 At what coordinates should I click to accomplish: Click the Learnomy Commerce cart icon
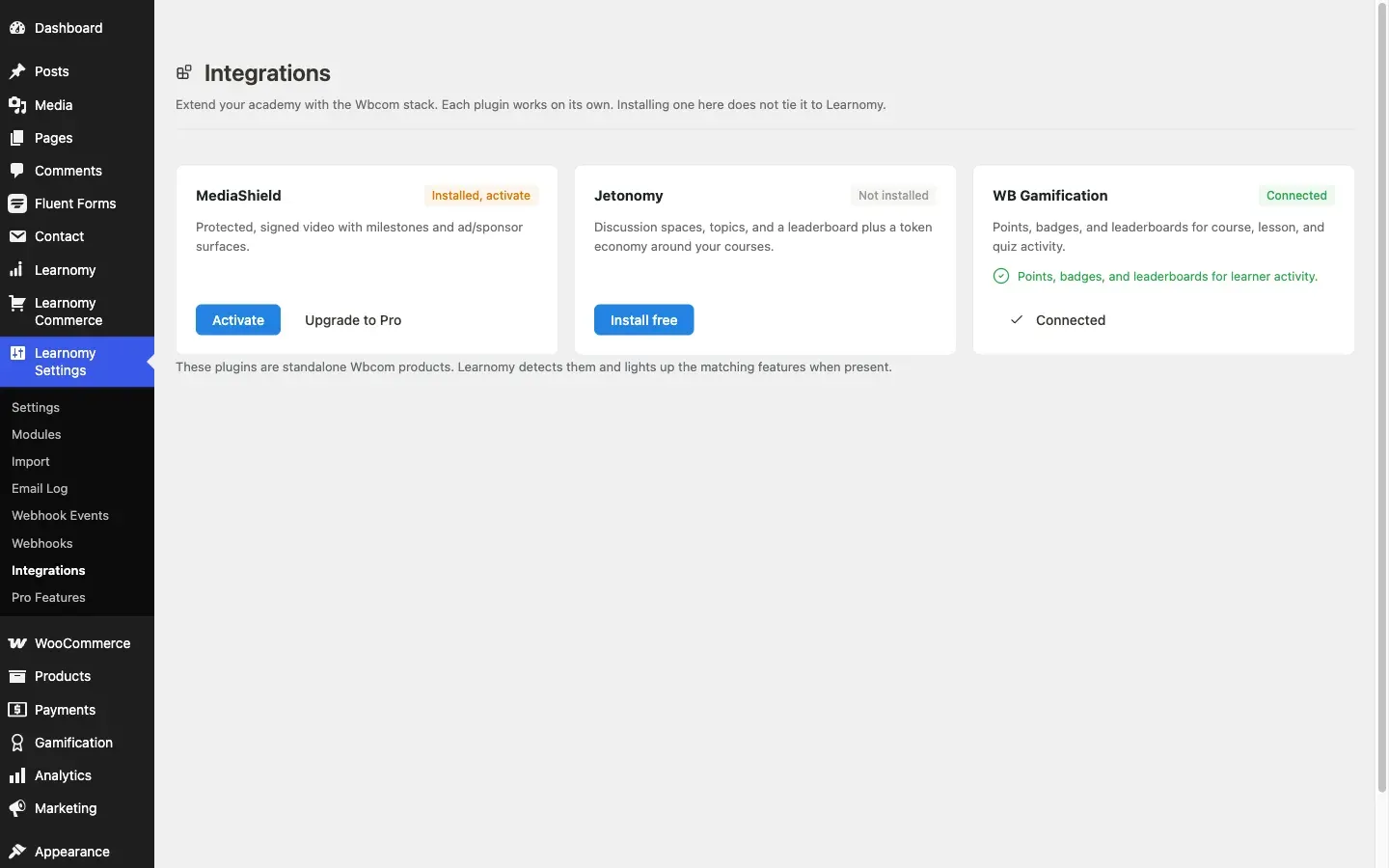click(x=17, y=303)
